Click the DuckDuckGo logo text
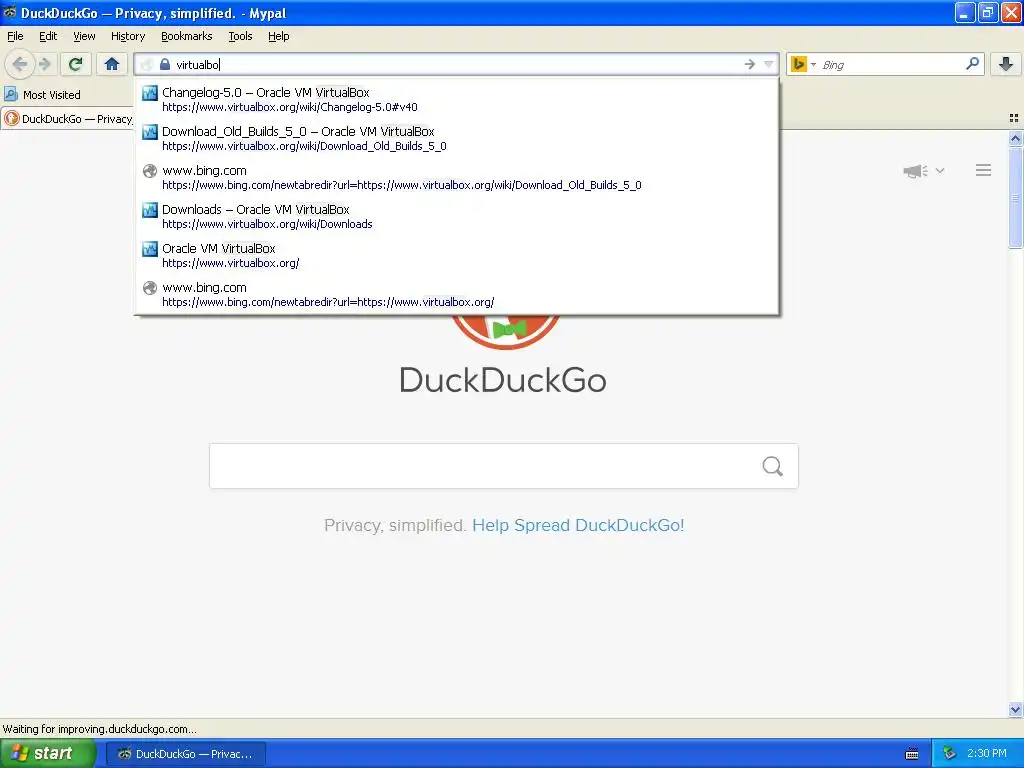 (x=503, y=380)
